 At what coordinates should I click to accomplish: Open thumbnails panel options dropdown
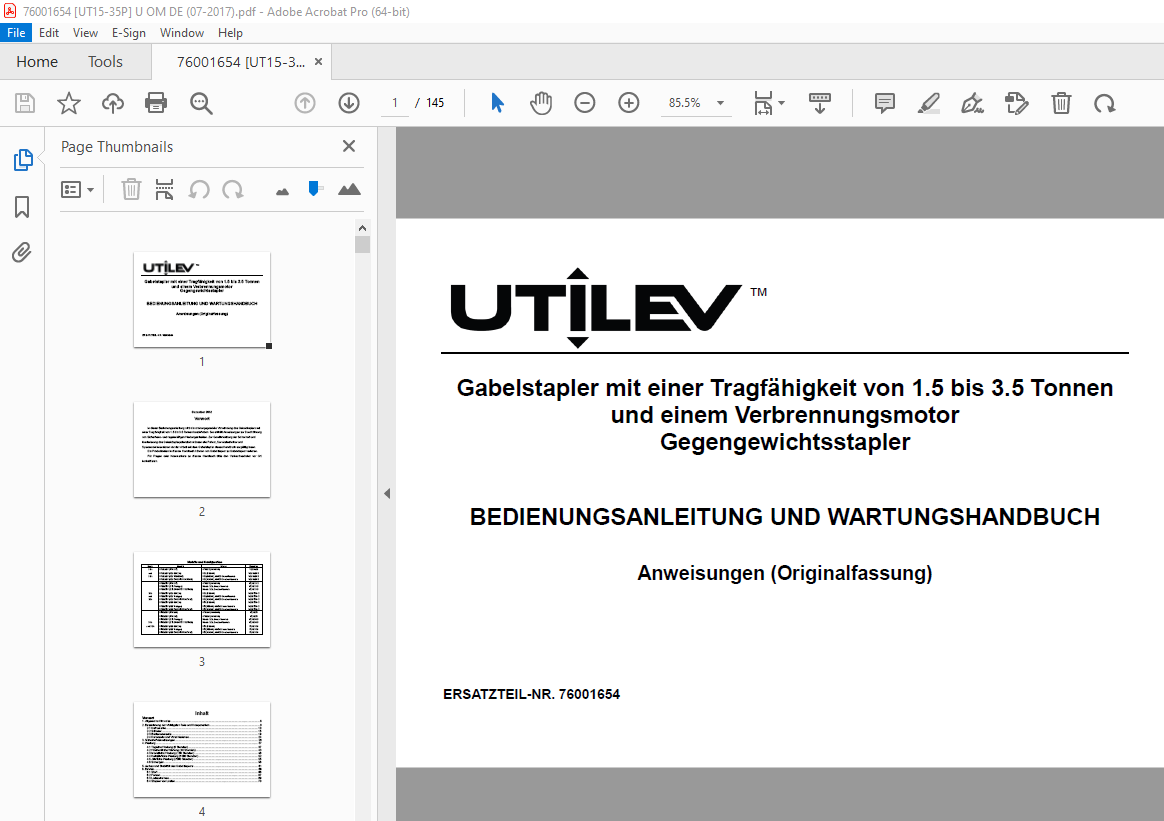(77, 189)
